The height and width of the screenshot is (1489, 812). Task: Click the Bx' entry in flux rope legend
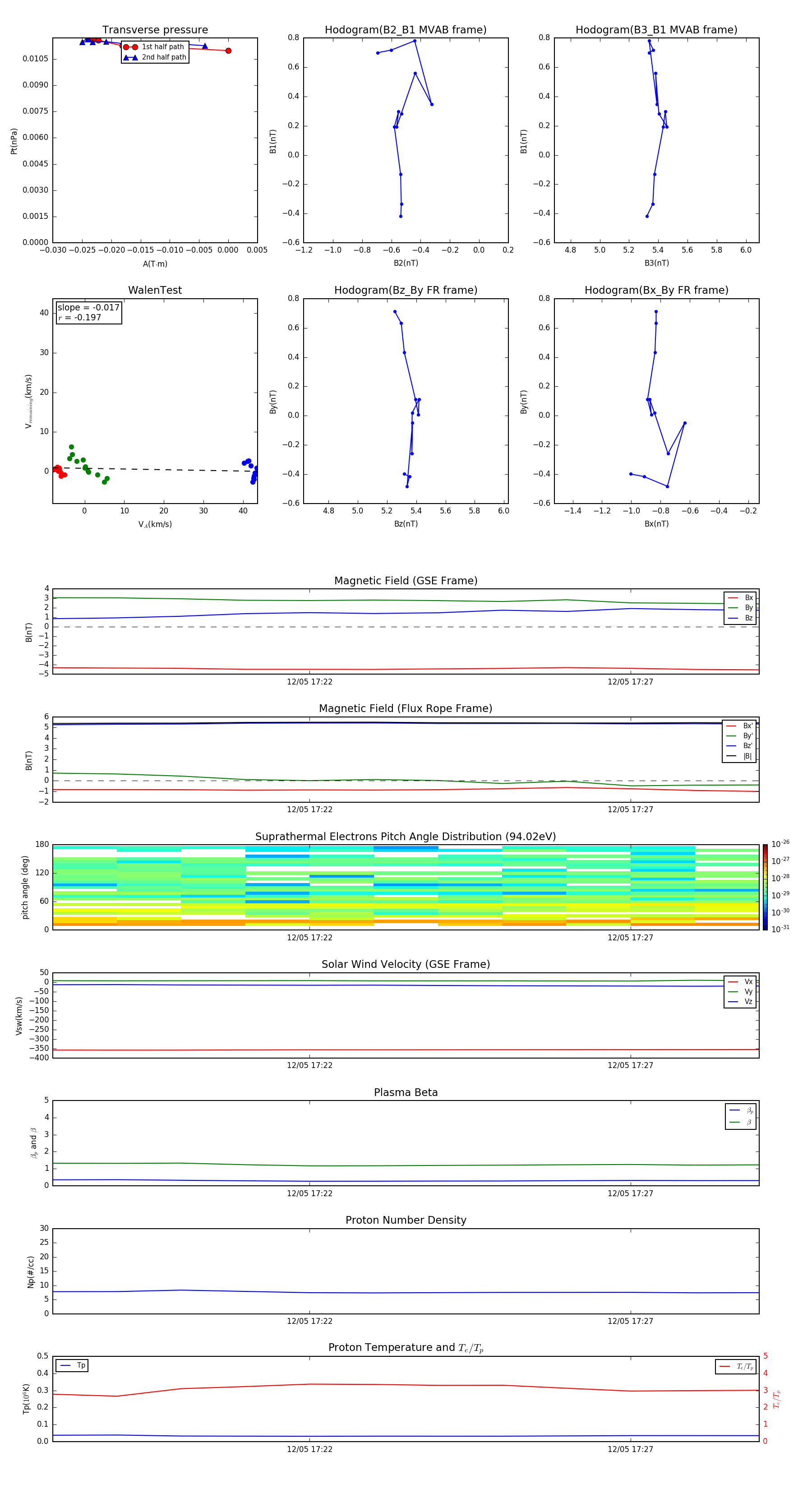pyautogui.click(x=739, y=726)
